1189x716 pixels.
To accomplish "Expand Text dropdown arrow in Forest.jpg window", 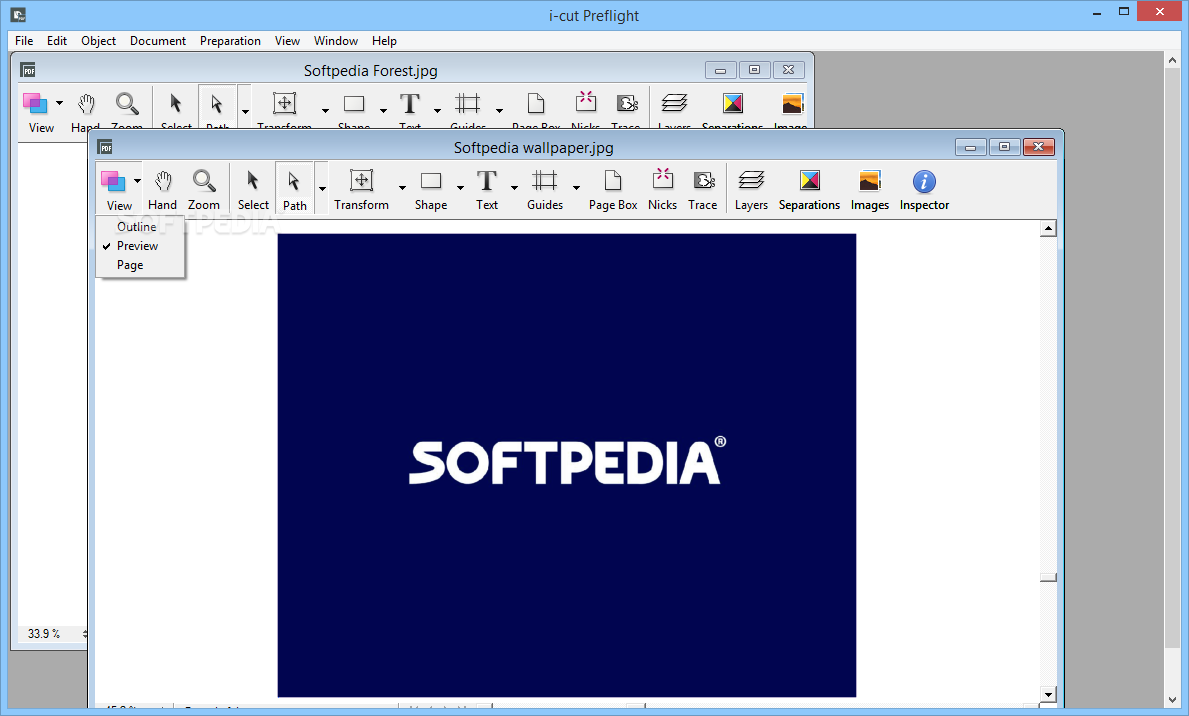I will (x=438, y=111).
